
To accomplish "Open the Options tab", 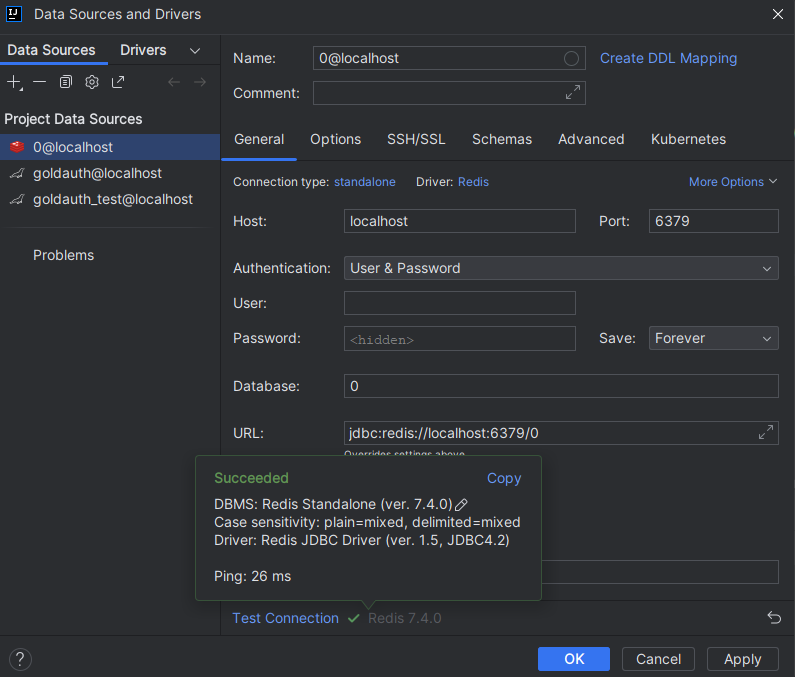I will pyautogui.click(x=336, y=139).
